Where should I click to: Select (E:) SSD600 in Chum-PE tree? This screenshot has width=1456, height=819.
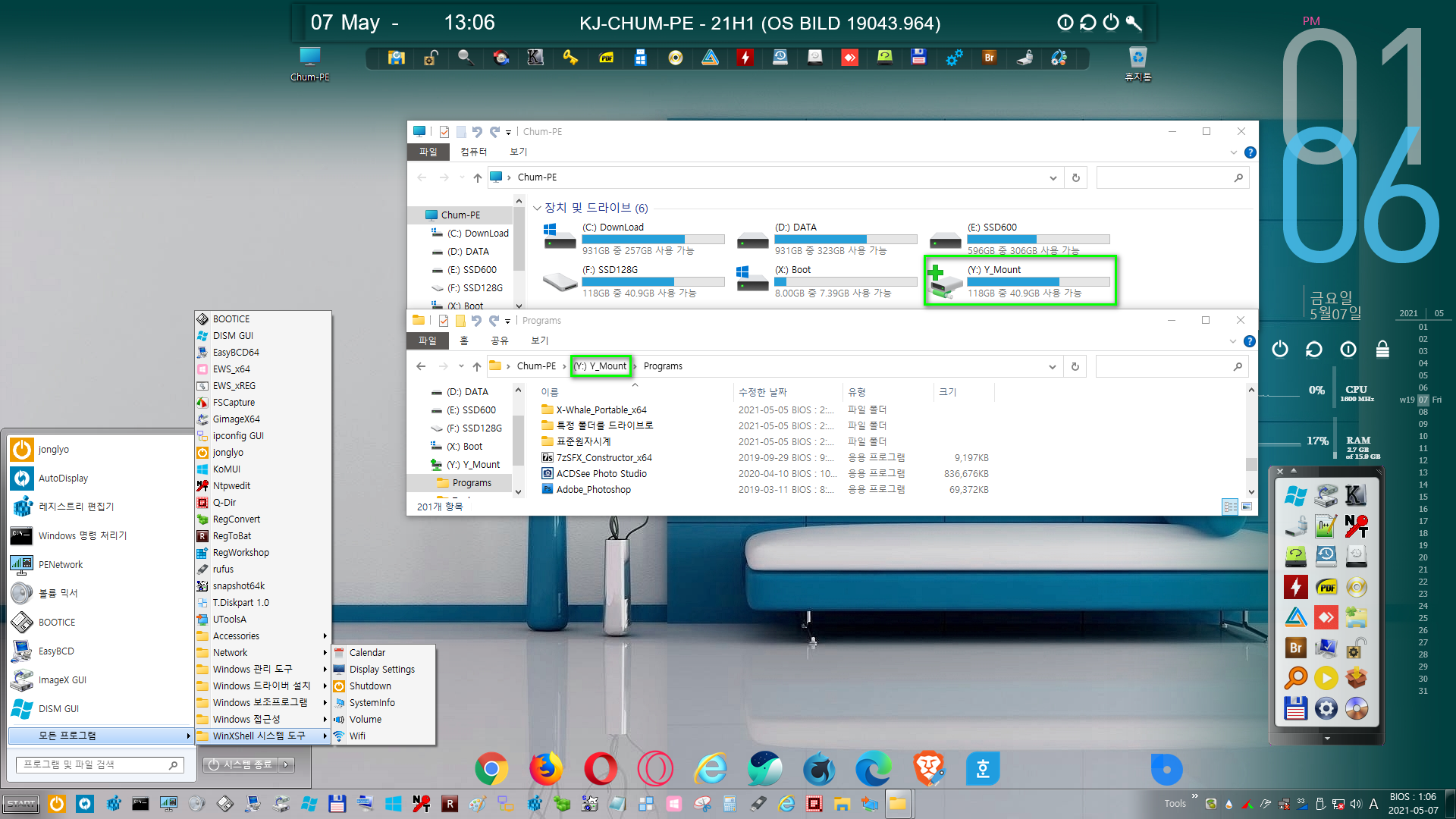pos(471,270)
